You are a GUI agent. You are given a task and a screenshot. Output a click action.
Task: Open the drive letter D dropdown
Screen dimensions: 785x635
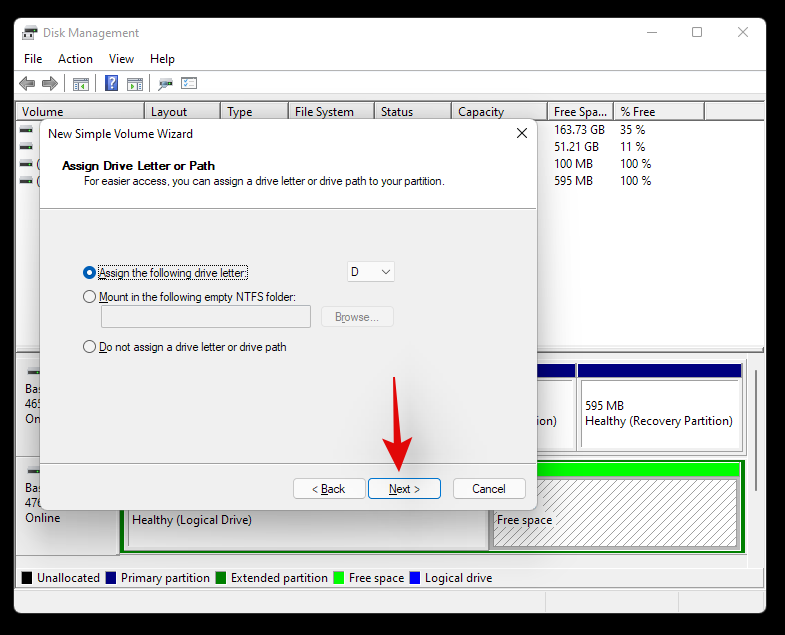click(x=370, y=272)
